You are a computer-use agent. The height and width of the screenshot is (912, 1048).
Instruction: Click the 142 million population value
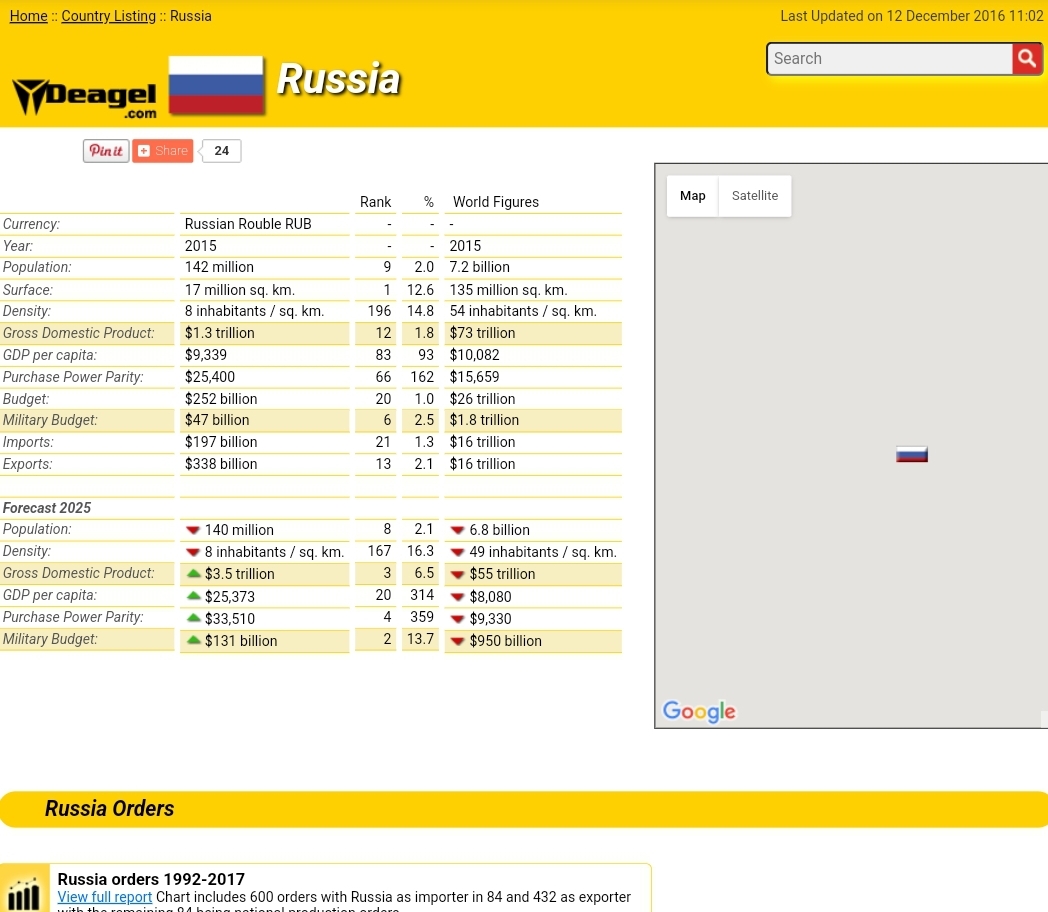(x=219, y=267)
